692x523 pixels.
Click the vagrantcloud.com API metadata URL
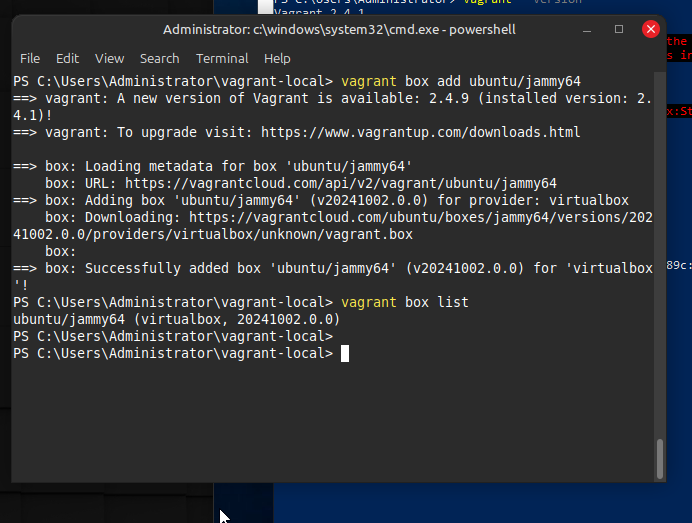pyautogui.click(x=340, y=183)
